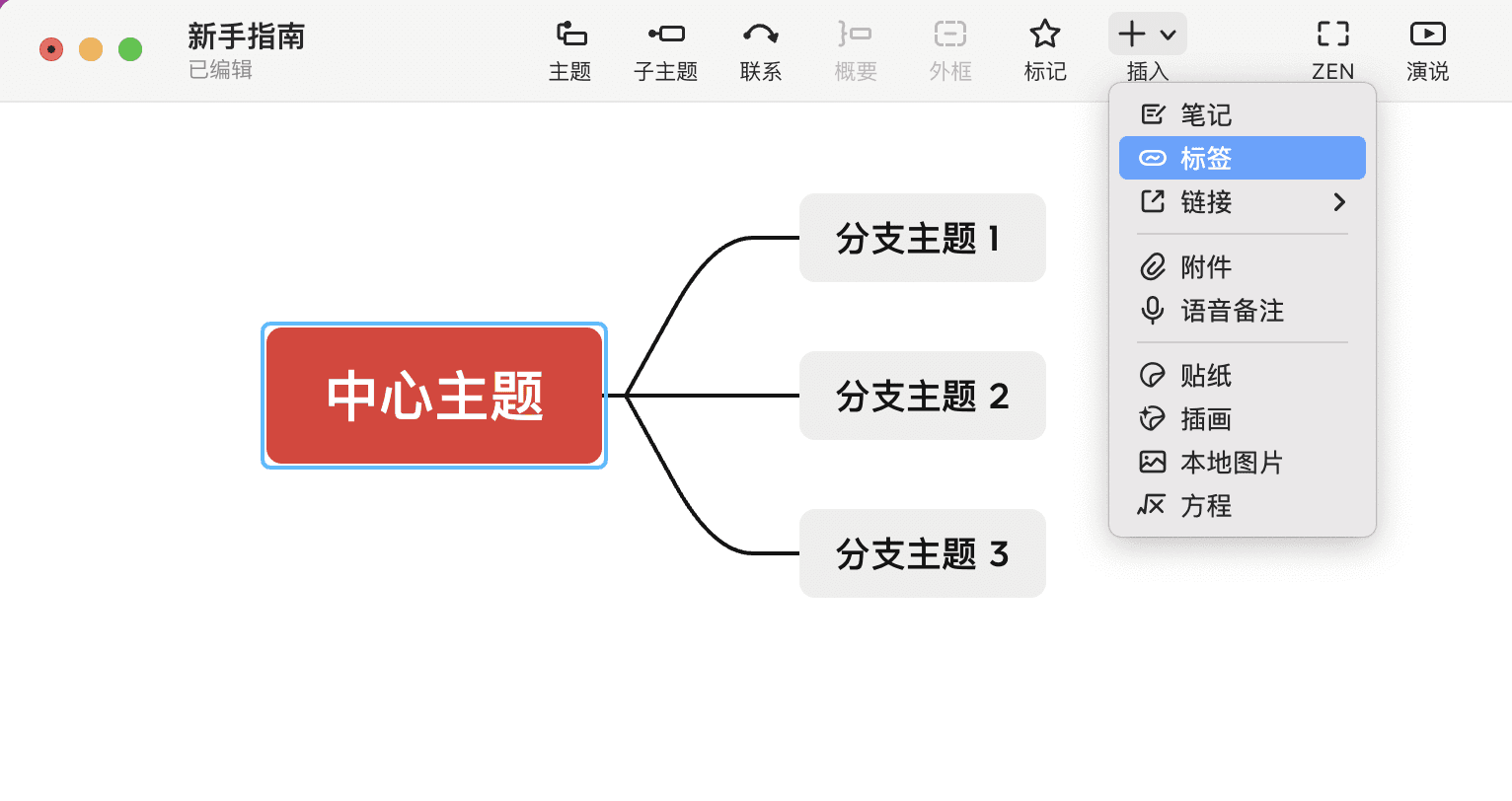Select the 分支主题 1 branch node
Image resolution: width=1512 pixels, height=801 pixels.
coord(923,238)
